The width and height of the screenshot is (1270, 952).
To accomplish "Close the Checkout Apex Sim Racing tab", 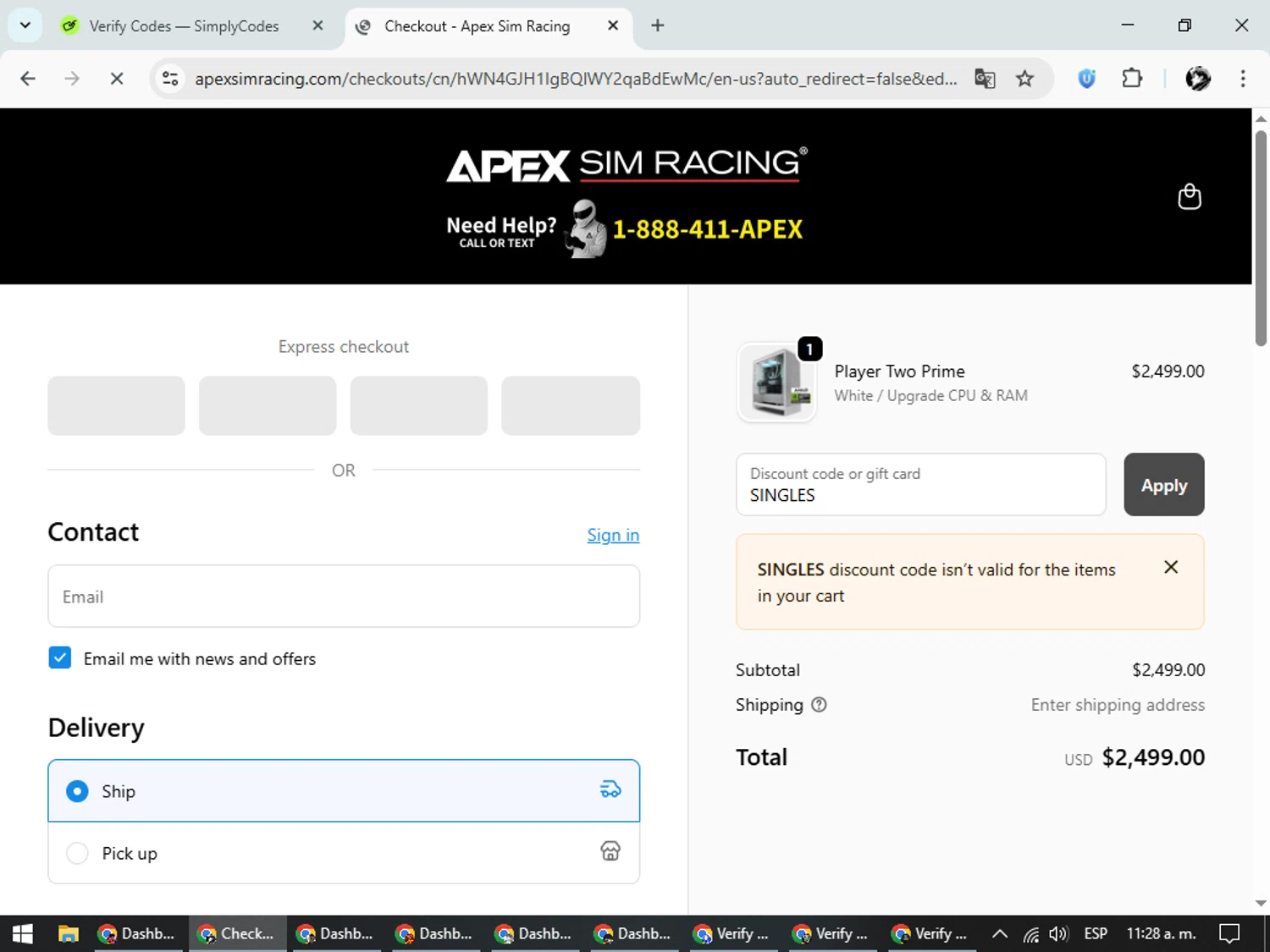I will click(613, 25).
